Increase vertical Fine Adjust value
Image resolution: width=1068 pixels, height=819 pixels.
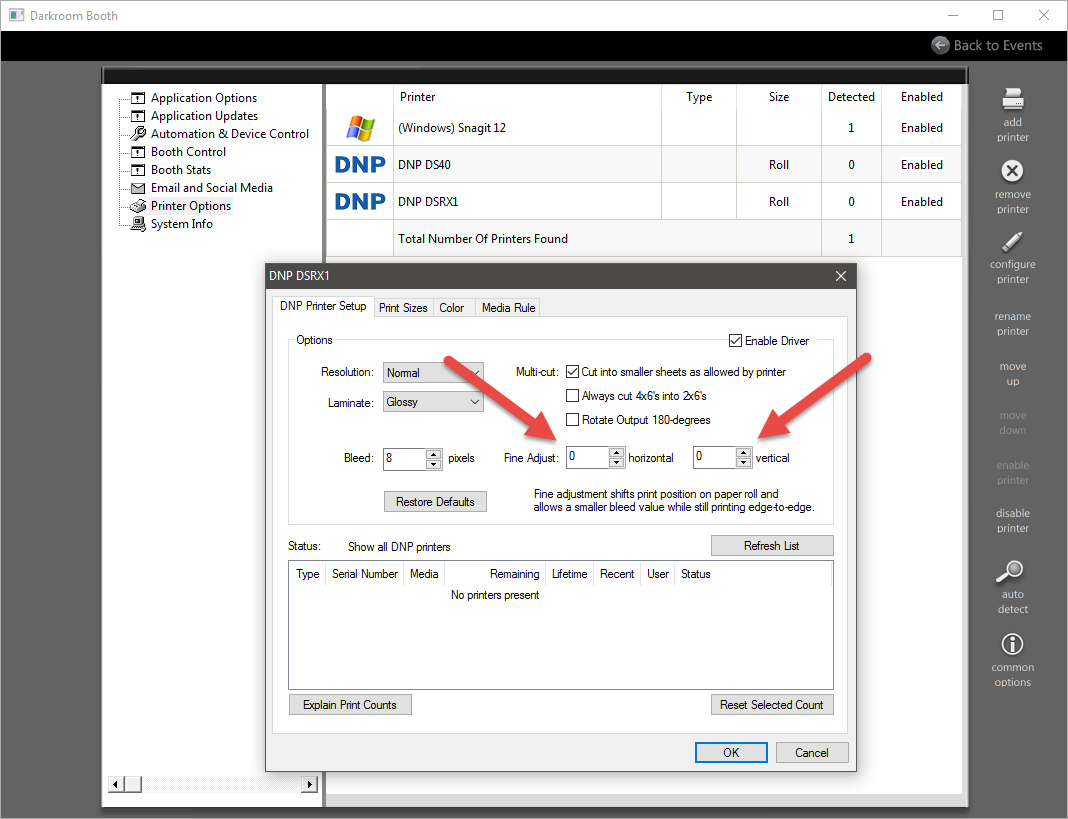point(744,452)
